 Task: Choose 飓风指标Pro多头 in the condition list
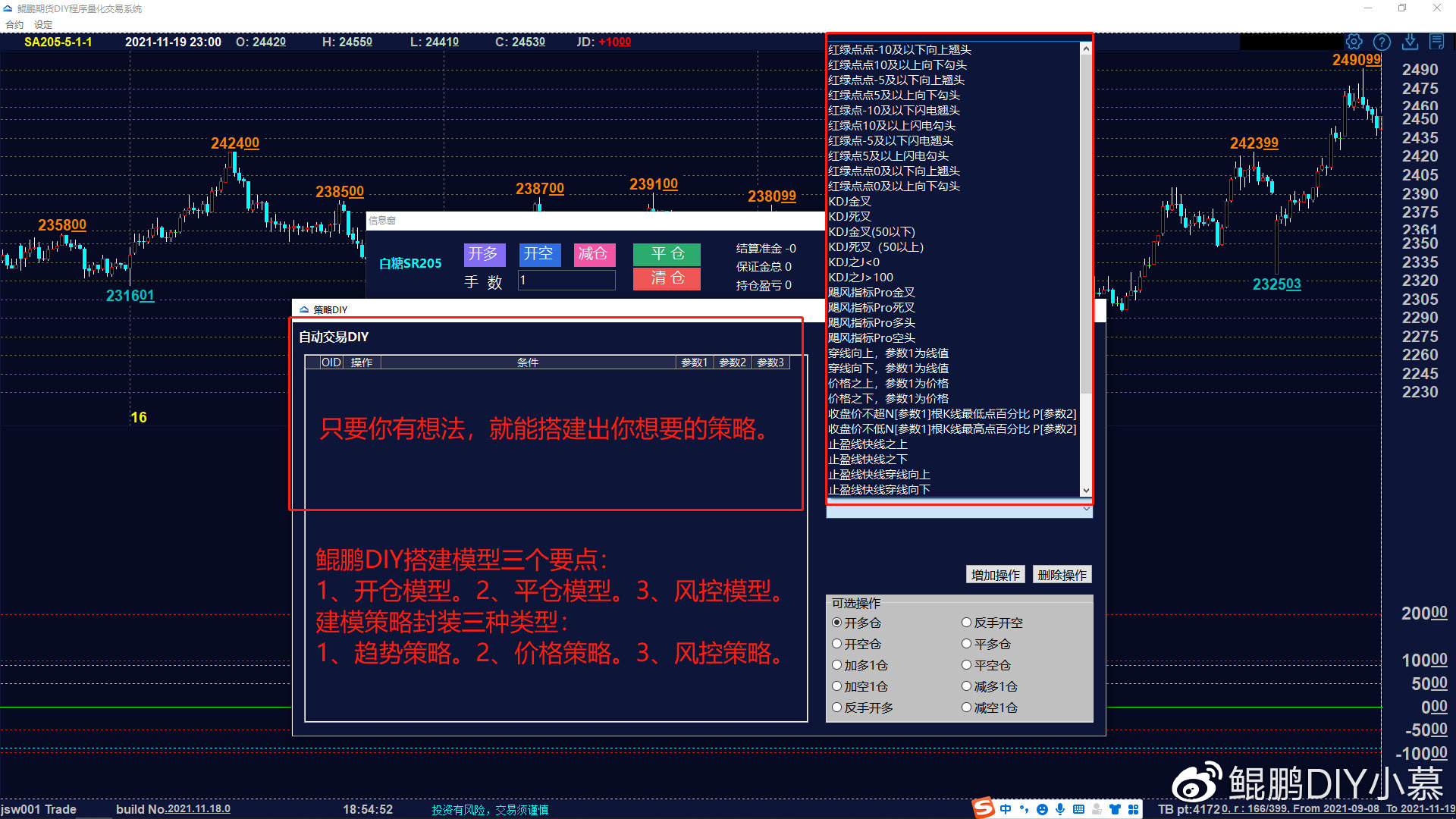click(871, 323)
